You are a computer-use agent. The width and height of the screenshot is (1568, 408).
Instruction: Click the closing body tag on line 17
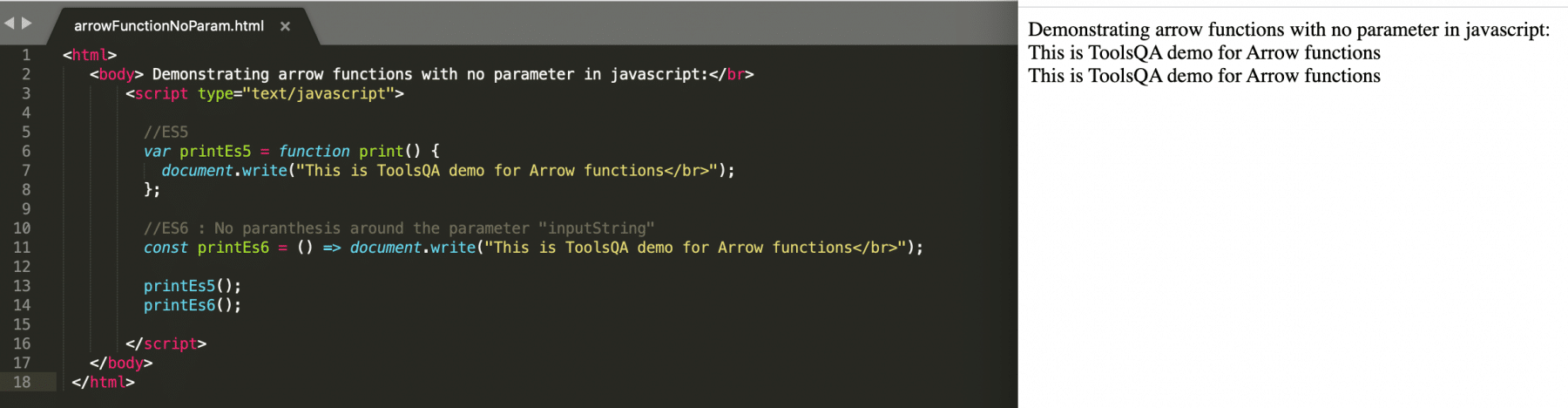pos(121,363)
